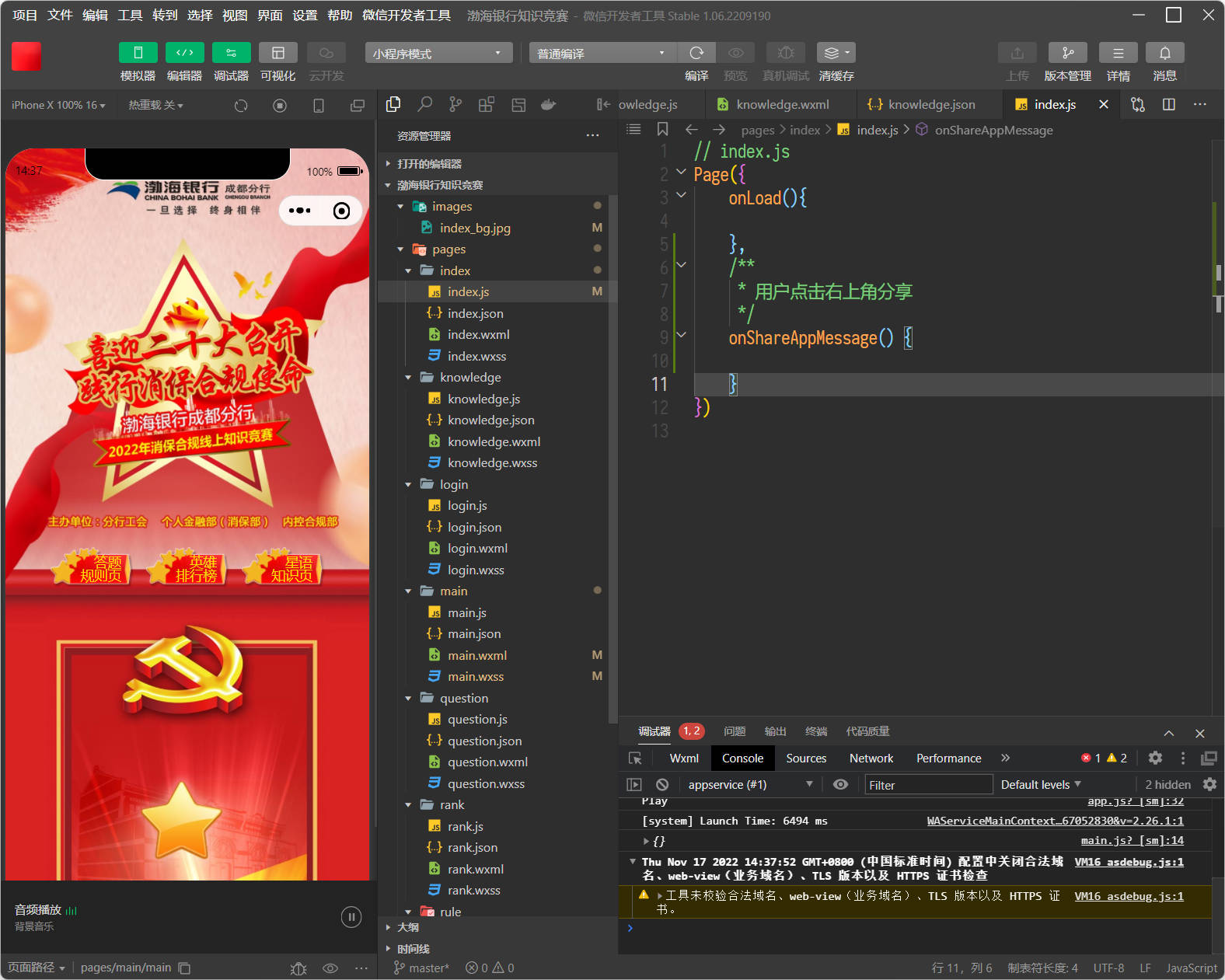Toggle the editor panel button

(x=184, y=53)
